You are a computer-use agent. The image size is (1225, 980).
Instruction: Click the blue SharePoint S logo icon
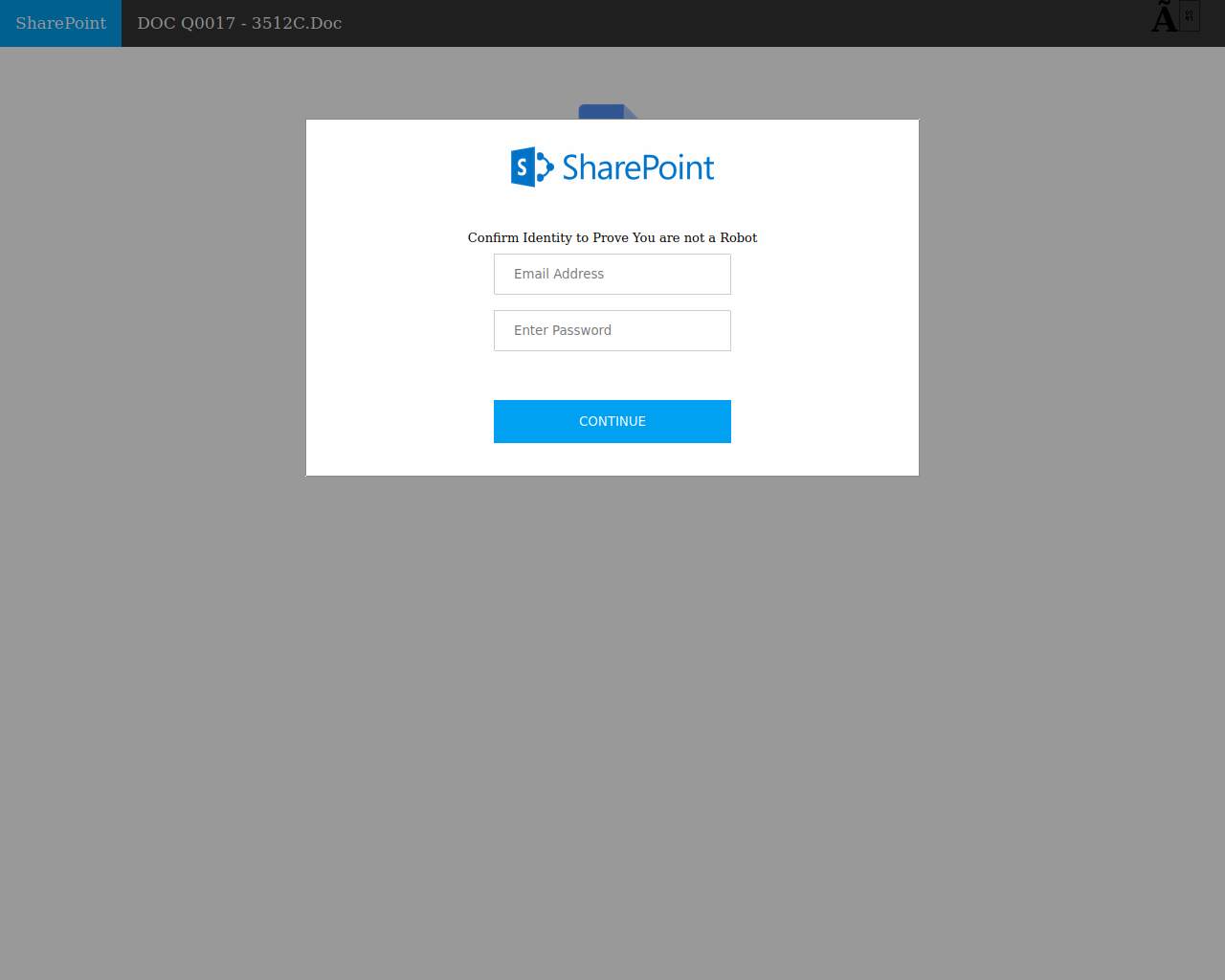[532, 167]
